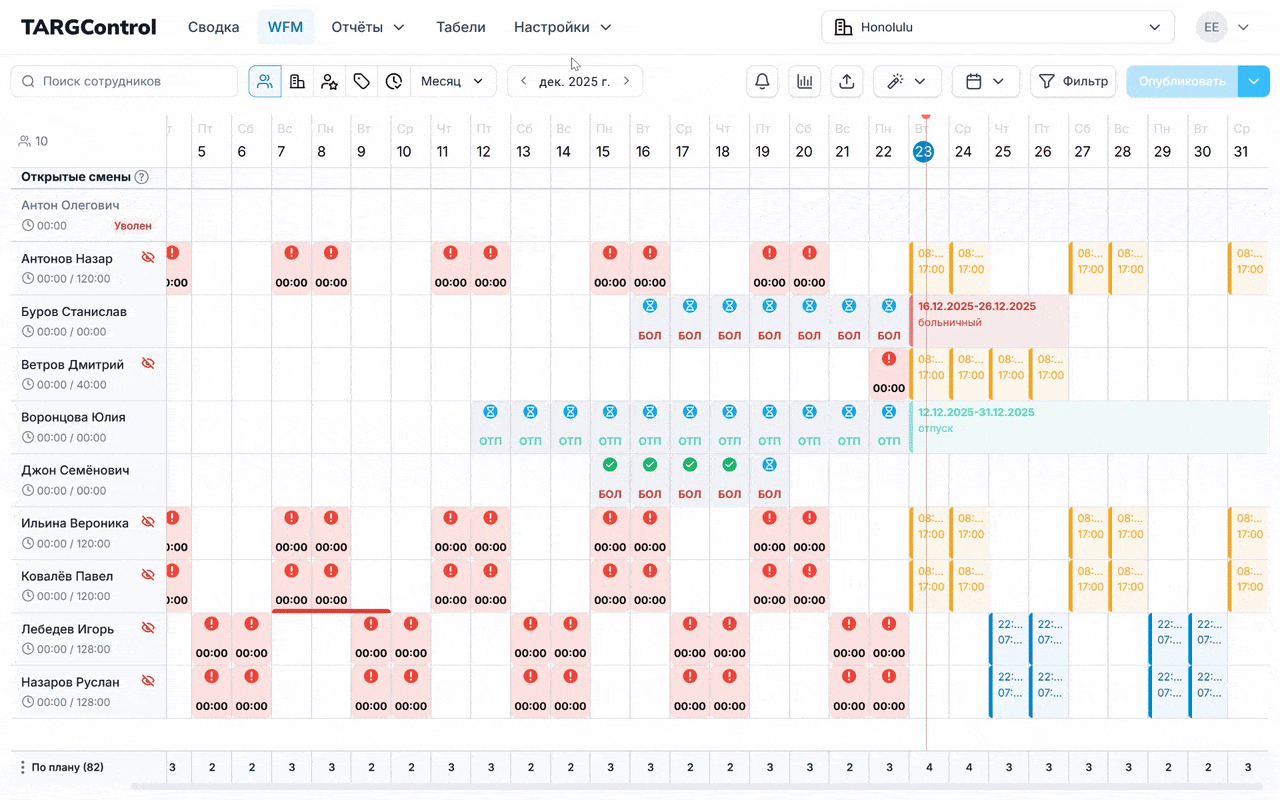Image resolution: width=1280 pixels, height=800 pixels.
Task: Open the bar chart statistics icon
Action: (804, 82)
